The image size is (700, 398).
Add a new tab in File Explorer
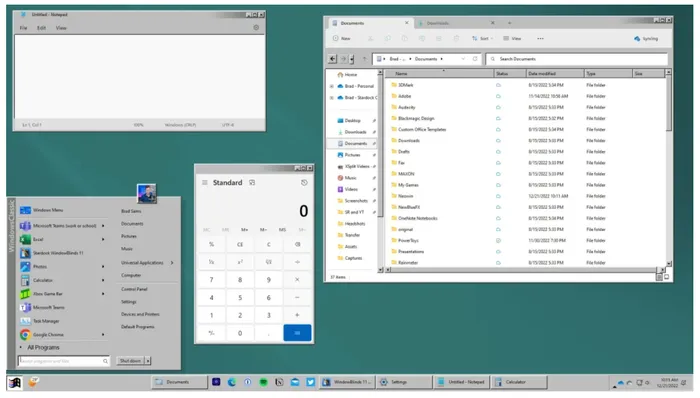tap(509, 23)
